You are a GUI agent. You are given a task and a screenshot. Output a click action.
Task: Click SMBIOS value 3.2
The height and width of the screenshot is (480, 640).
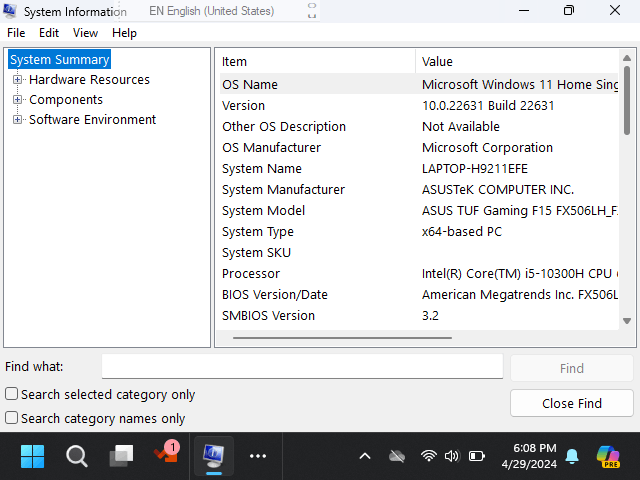(x=430, y=316)
